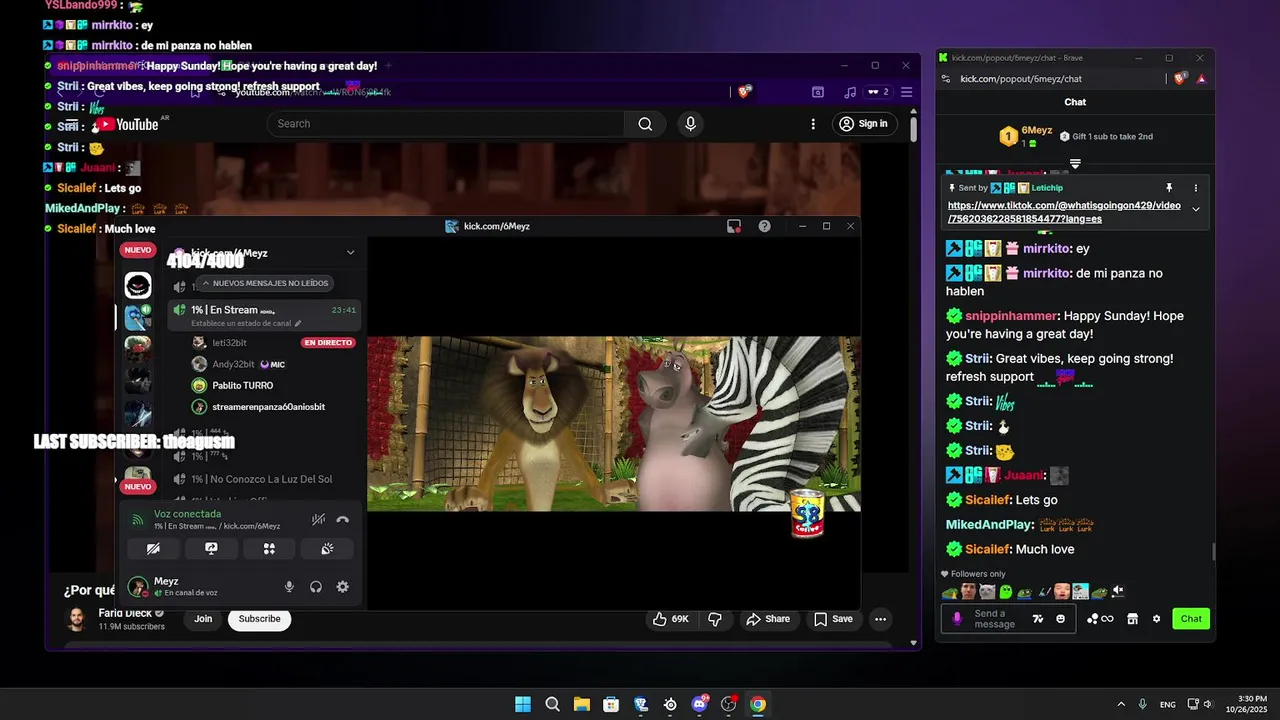This screenshot has width=1280, height=720.
Task: Sign in to YouTube
Action: 864,124
